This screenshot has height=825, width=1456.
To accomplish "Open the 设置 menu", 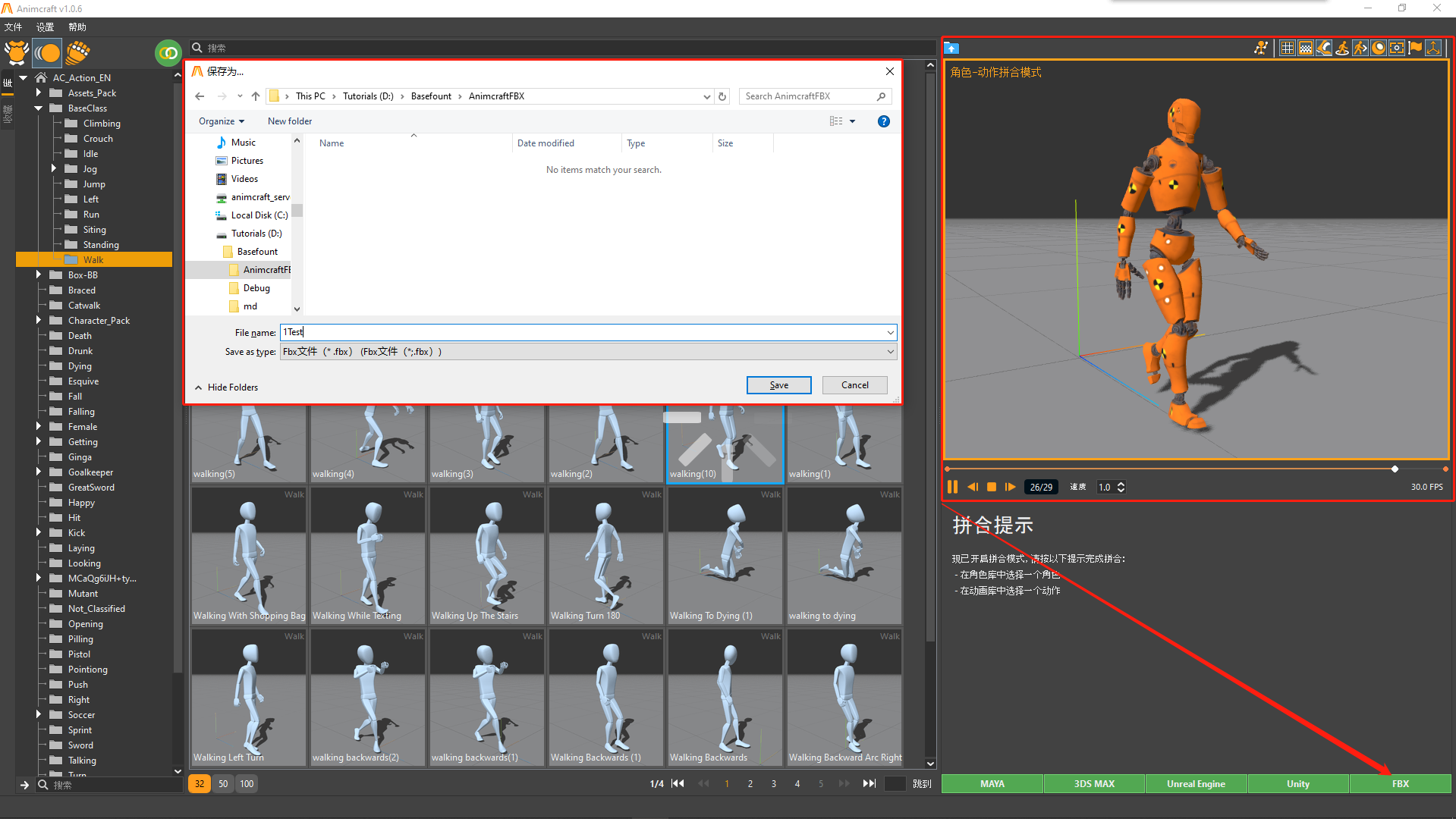I will (46, 27).
